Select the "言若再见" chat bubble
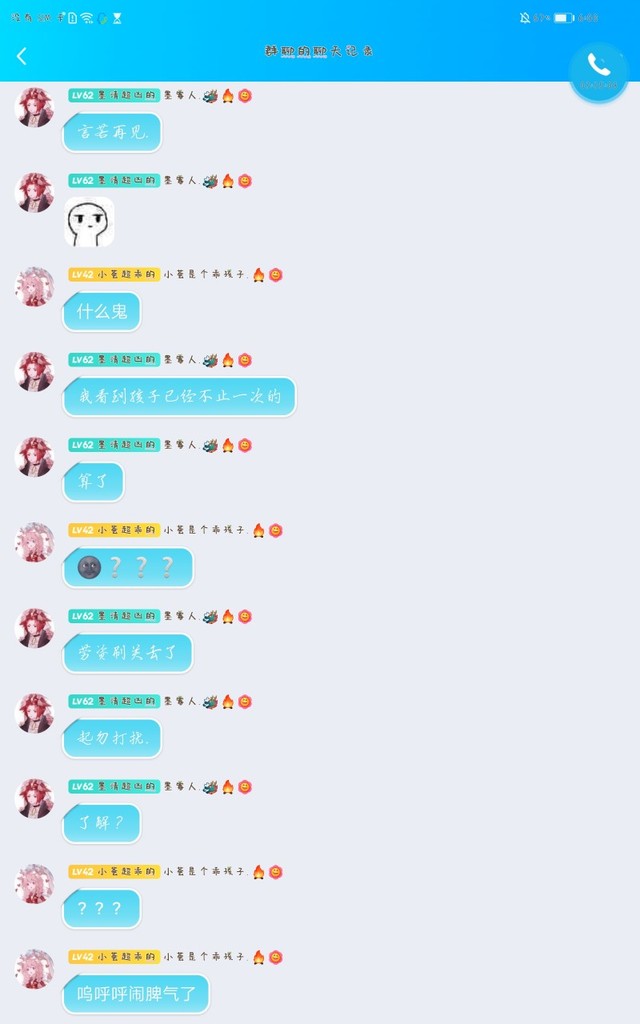The width and height of the screenshot is (640, 1024). (112, 133)
